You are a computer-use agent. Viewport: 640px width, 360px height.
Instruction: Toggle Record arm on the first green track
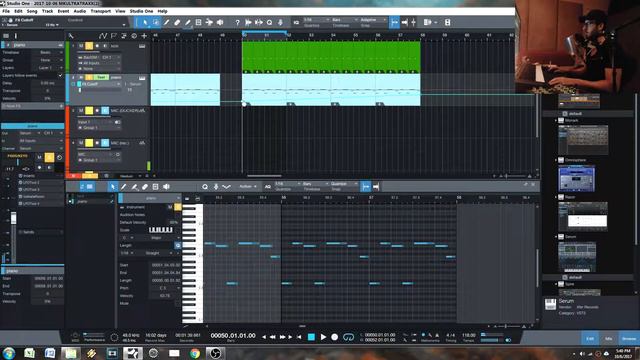[97, 46]
